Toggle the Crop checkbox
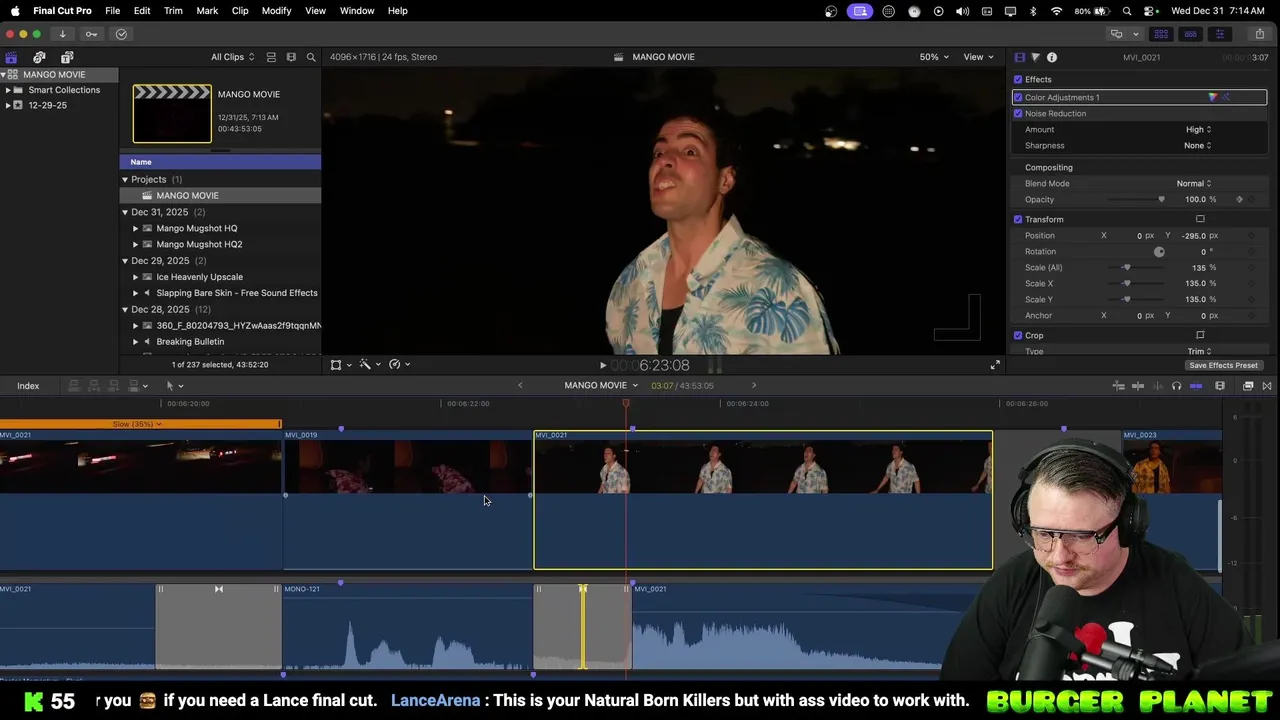The width and height of the screenshot is (1280, 720). coord(1018,335)
